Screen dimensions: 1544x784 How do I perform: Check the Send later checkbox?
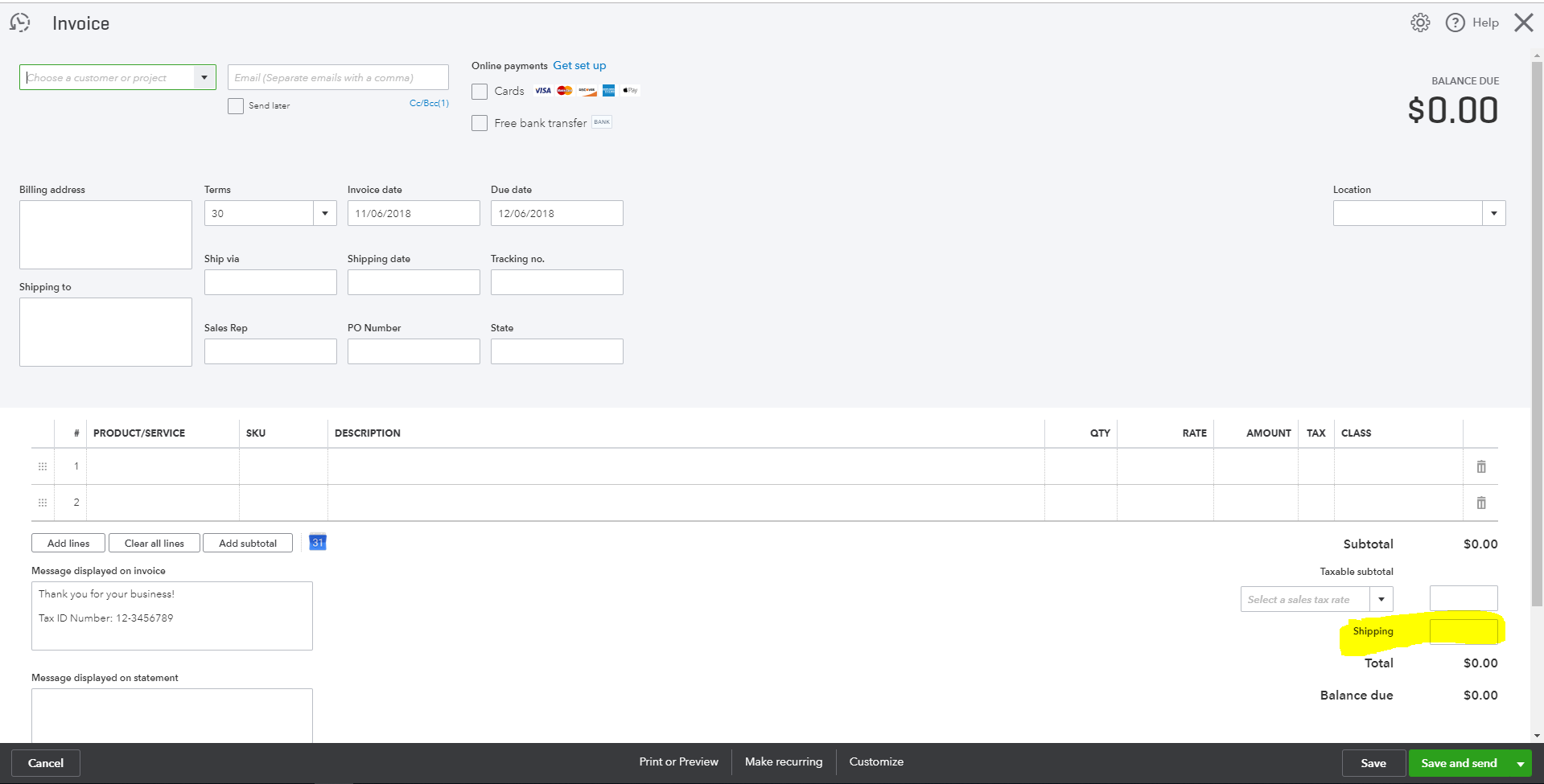point(235,105)
